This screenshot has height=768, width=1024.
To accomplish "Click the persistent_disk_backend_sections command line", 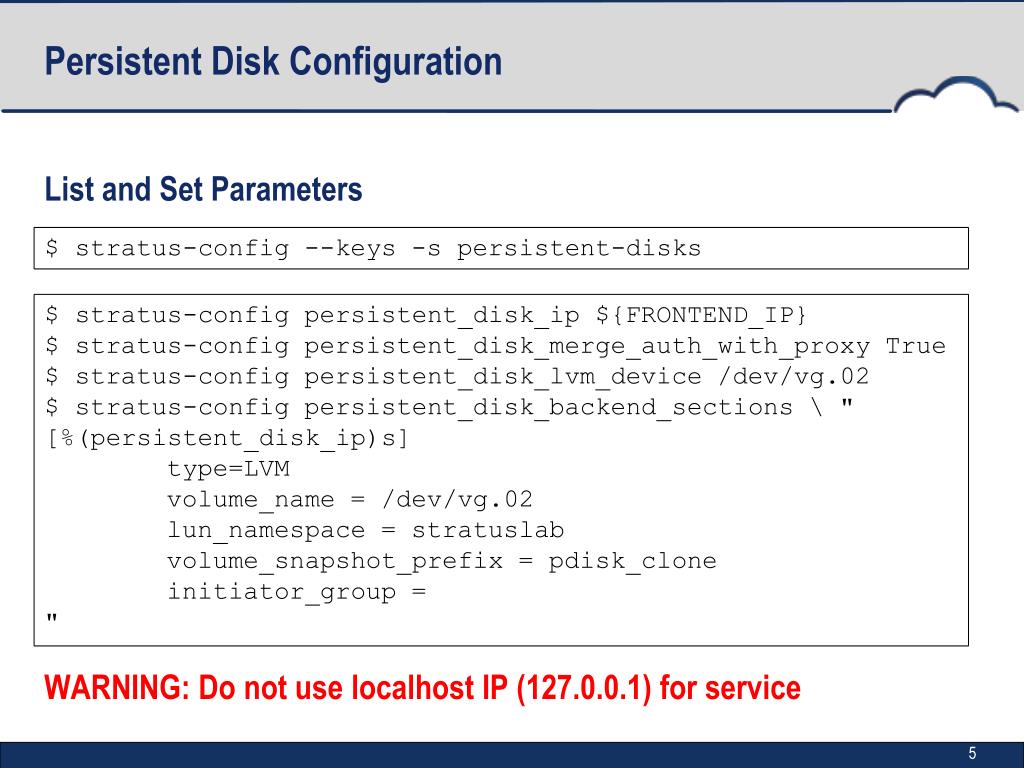I will pos(449,408).
